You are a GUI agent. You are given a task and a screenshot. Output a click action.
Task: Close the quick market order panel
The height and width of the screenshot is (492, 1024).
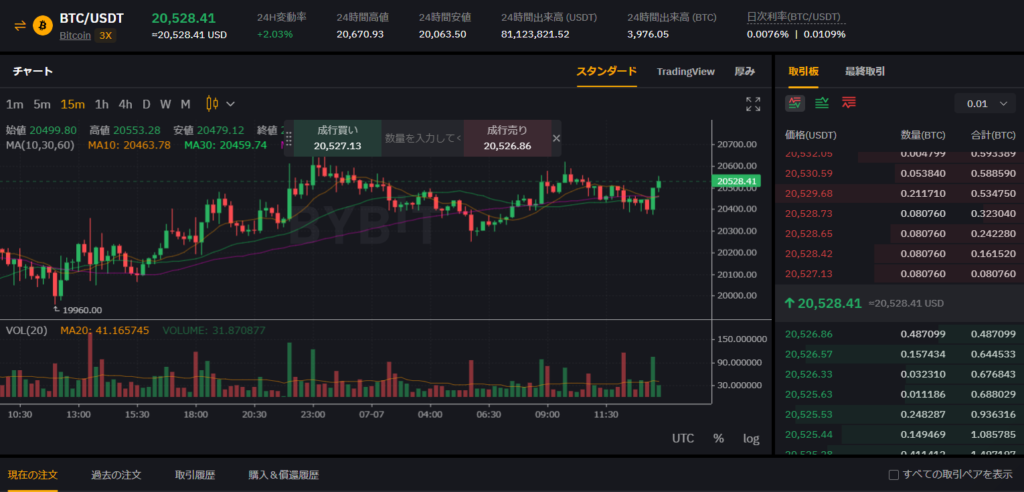556,138
